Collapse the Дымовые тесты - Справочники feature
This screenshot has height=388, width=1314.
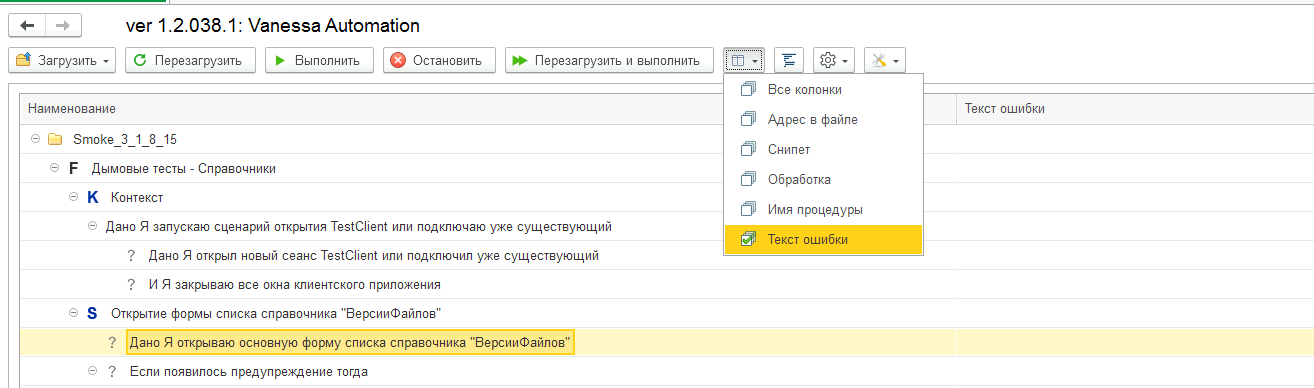(x=54, y=169)
